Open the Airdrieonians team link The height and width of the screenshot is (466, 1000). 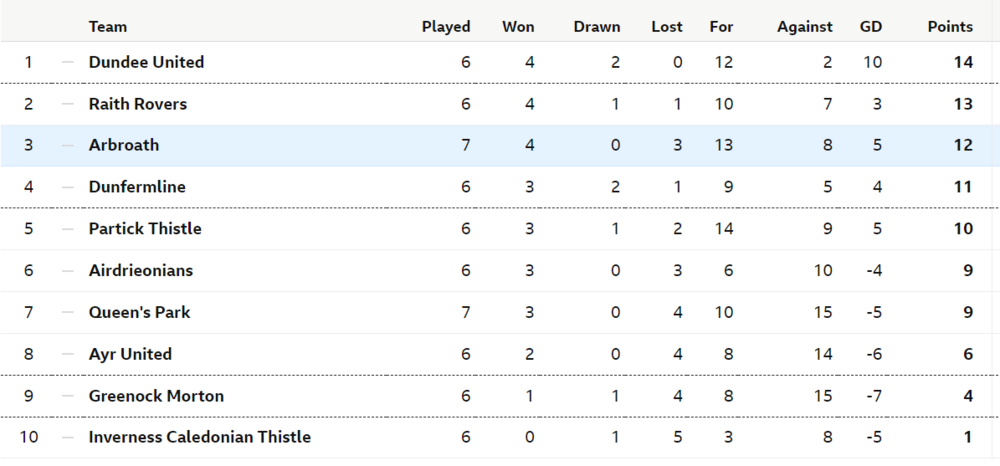[140, 270]
